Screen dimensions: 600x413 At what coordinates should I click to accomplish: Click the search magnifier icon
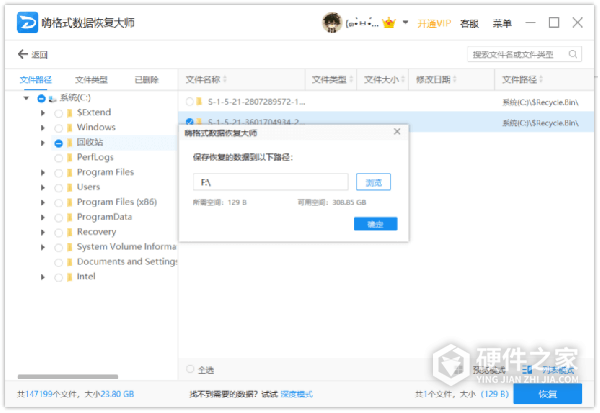point(573,54)
